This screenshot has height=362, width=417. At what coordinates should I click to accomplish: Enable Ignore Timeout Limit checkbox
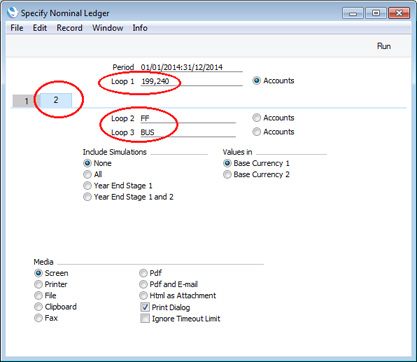145,319
